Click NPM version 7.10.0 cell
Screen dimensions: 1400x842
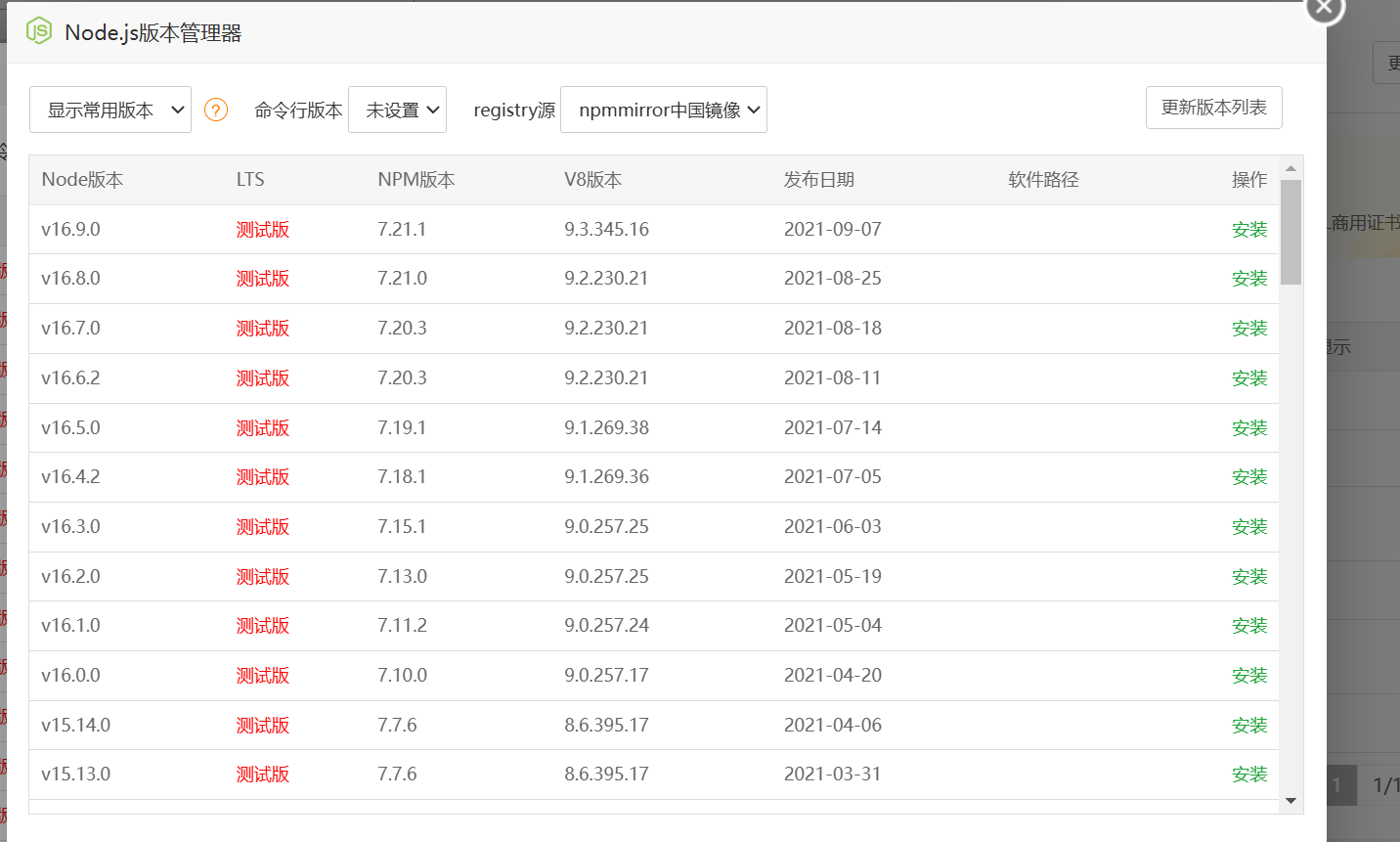click(x=402, y=676)
